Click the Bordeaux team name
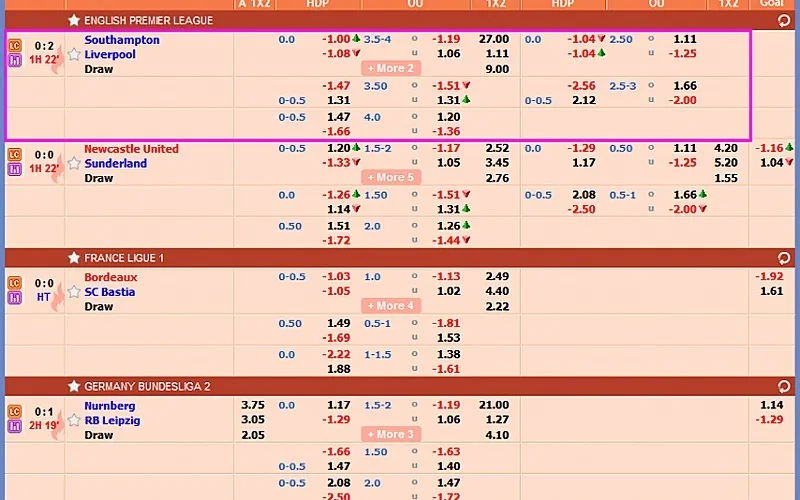Image resolution: width=800 pixels, height=500 pixels. click(111, 278)
